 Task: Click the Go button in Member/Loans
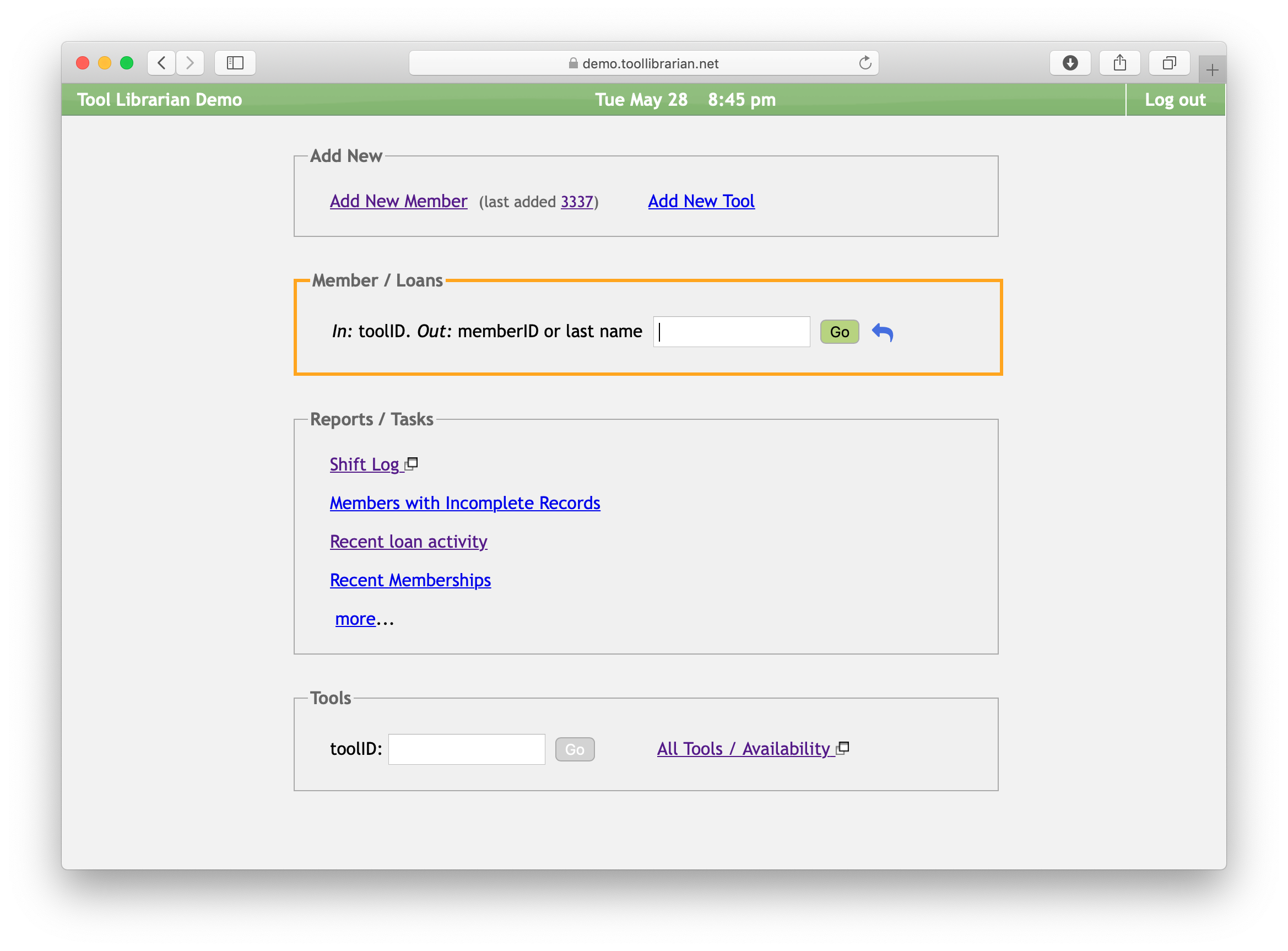tap(839, 332)
